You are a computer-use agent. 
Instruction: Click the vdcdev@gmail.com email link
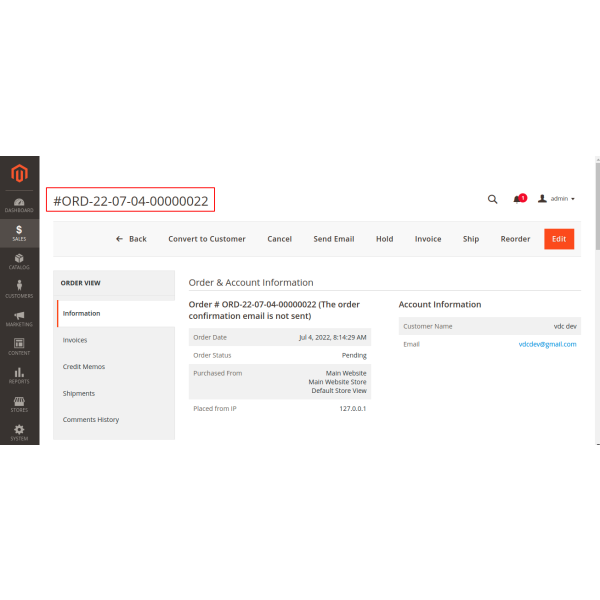[x=547, y=344]
